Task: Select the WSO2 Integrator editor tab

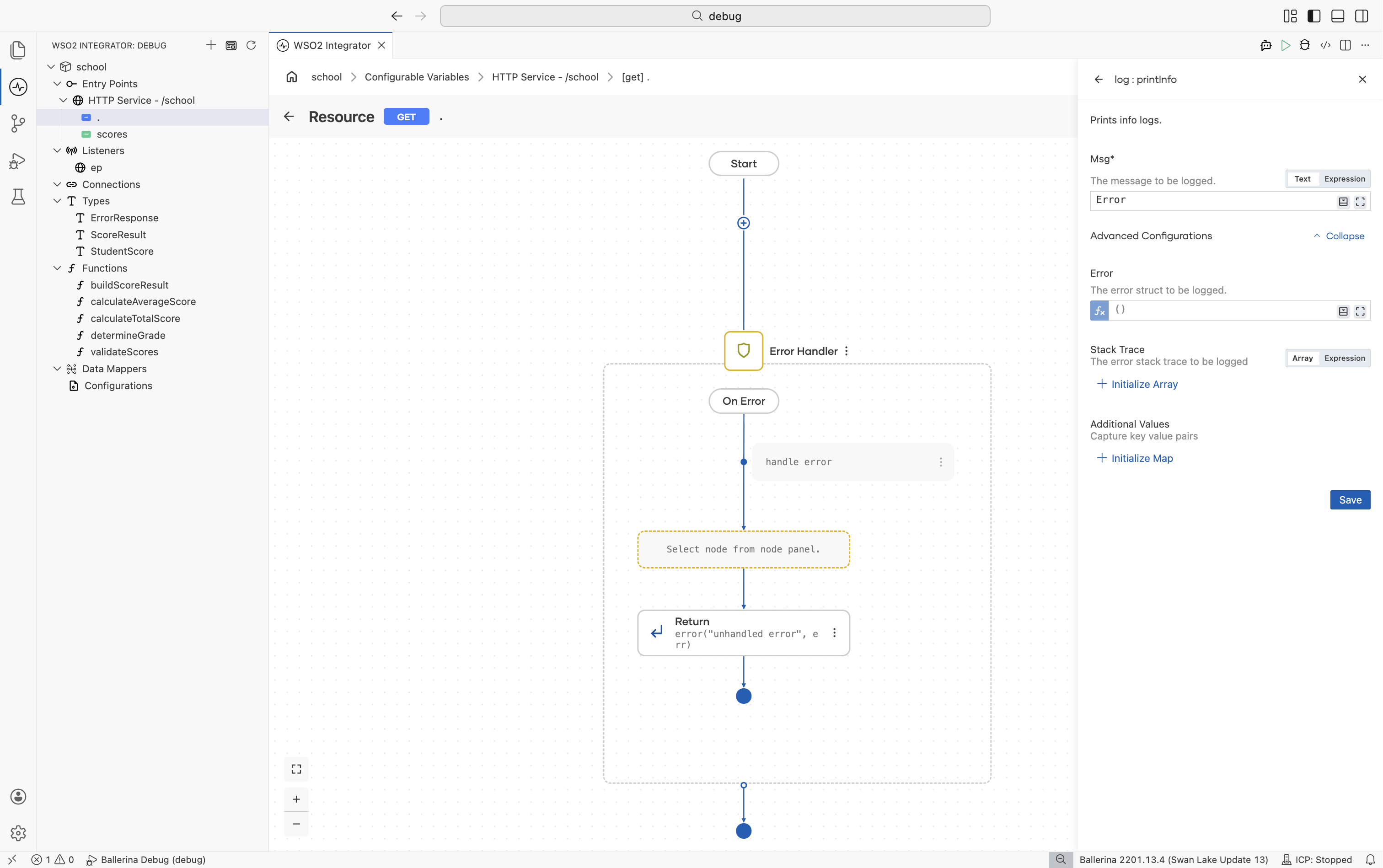Action: click(331, 45)
